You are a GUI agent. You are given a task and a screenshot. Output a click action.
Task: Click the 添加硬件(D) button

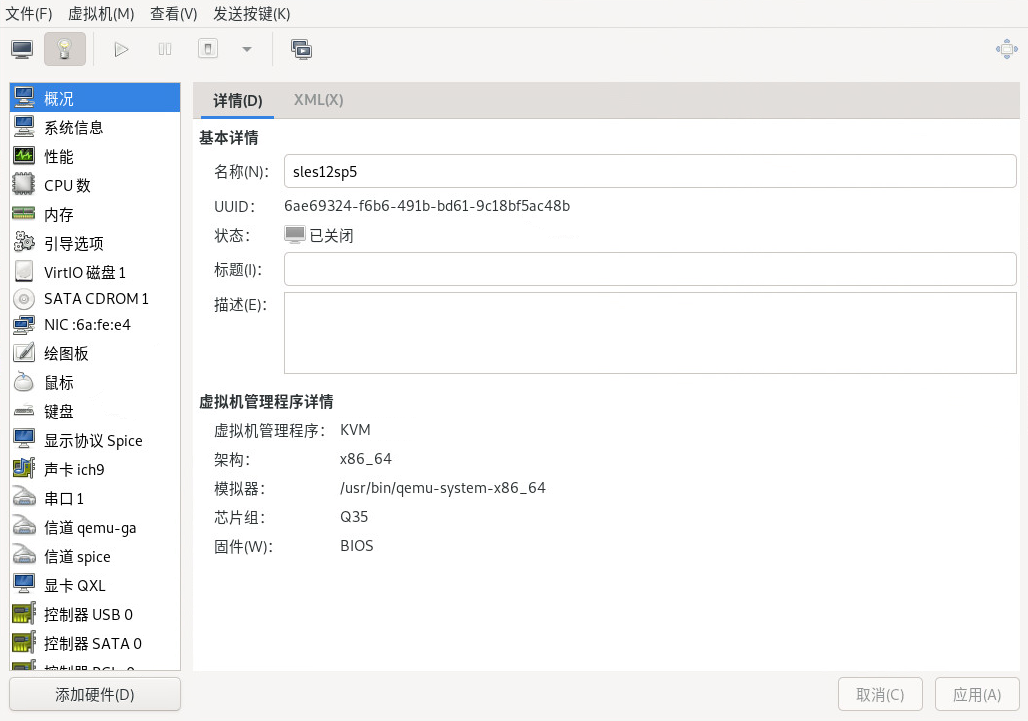pos(95,695)
